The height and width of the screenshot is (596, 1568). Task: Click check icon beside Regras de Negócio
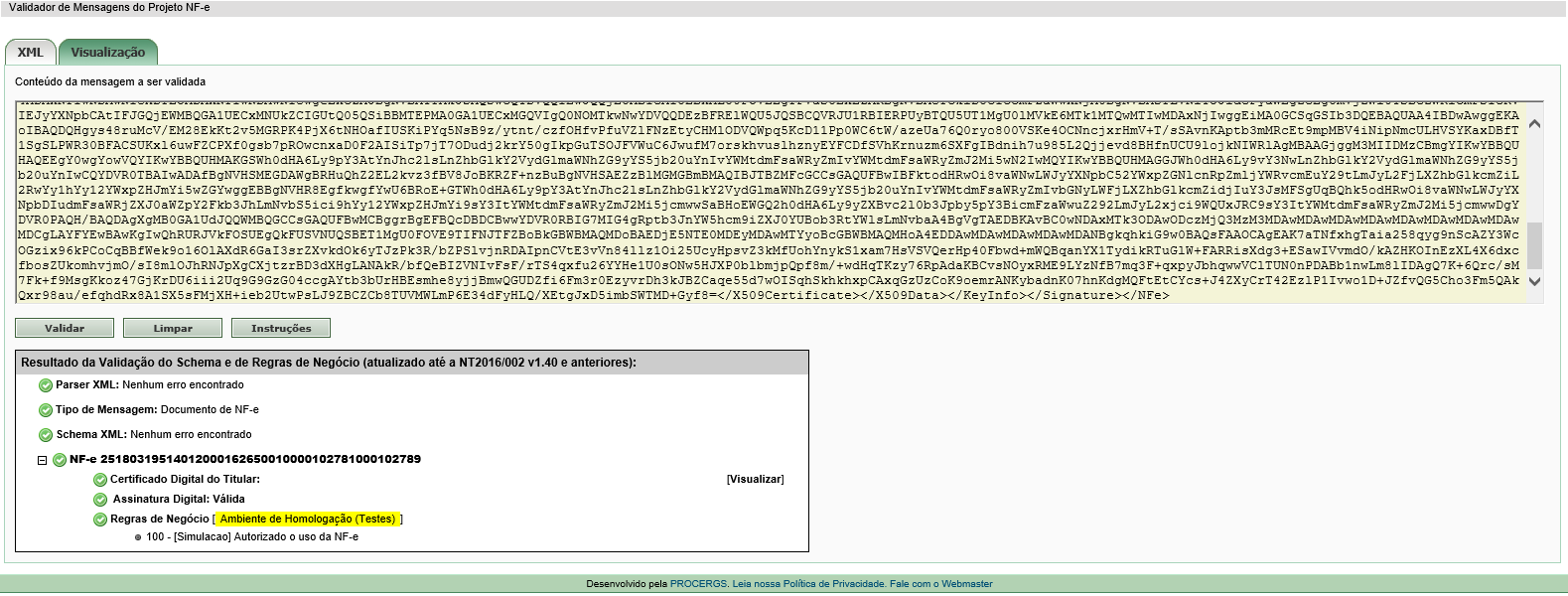click(x=100, y=520)
